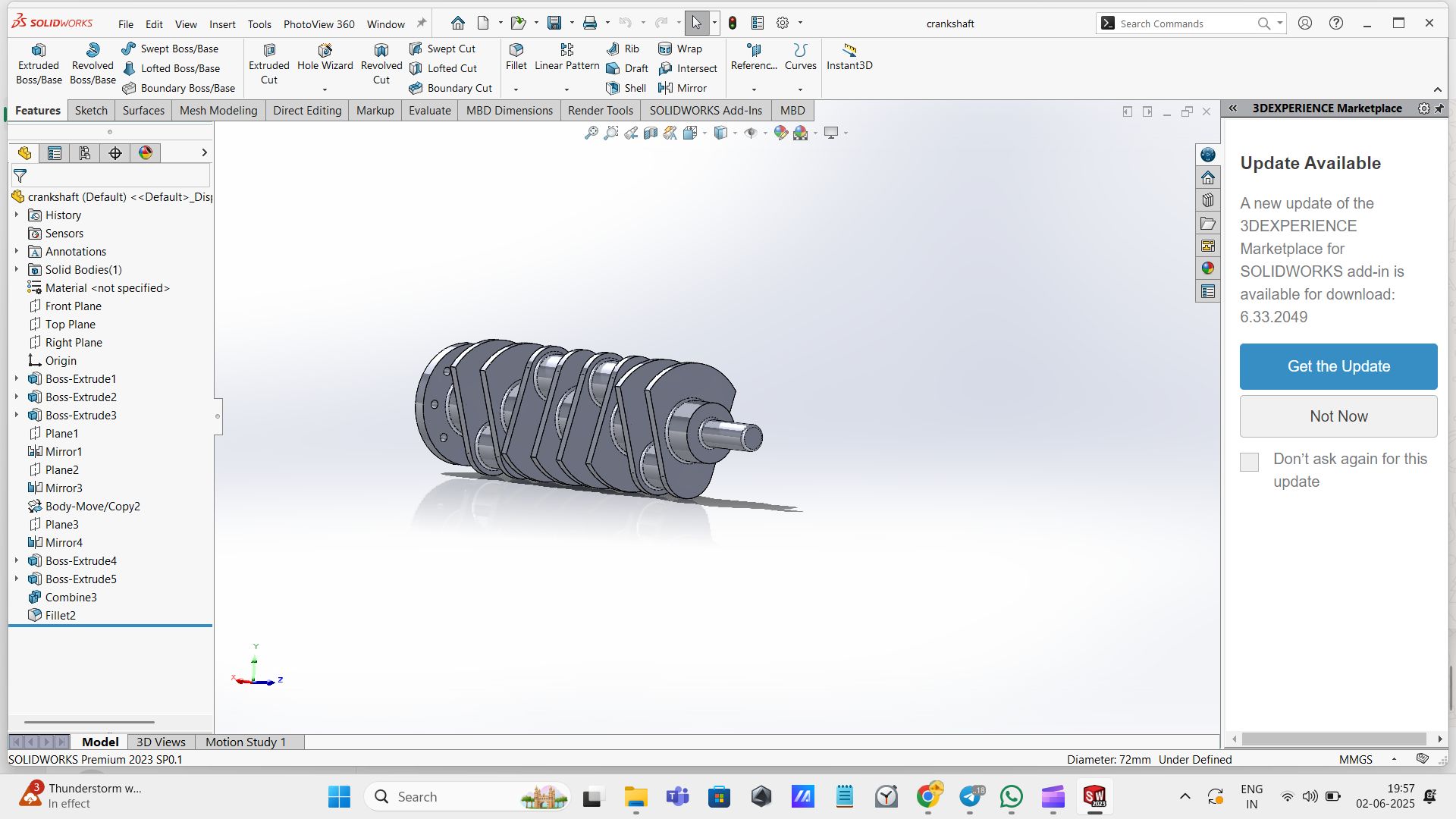Click the Search Commands input field
The image size is (1456, 819).
[x=1183, y=24]
